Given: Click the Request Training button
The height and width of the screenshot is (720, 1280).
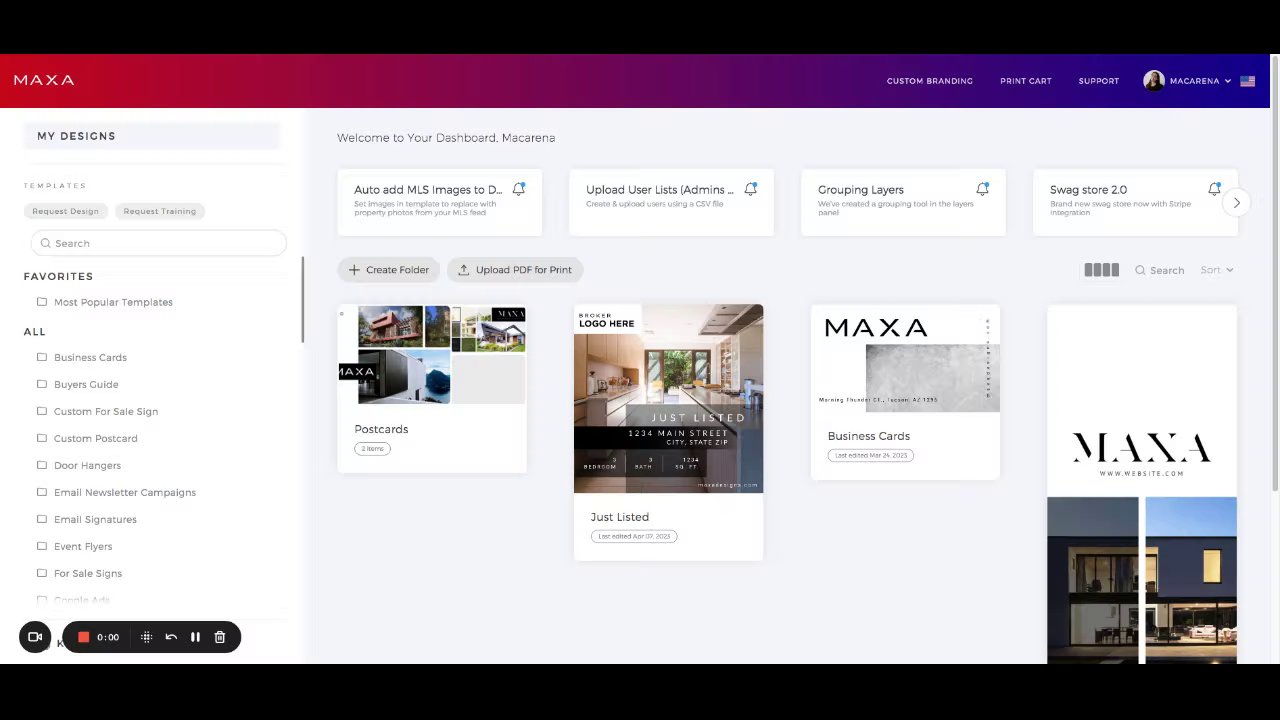Looking at the screenshot, I should click(160, 211).
